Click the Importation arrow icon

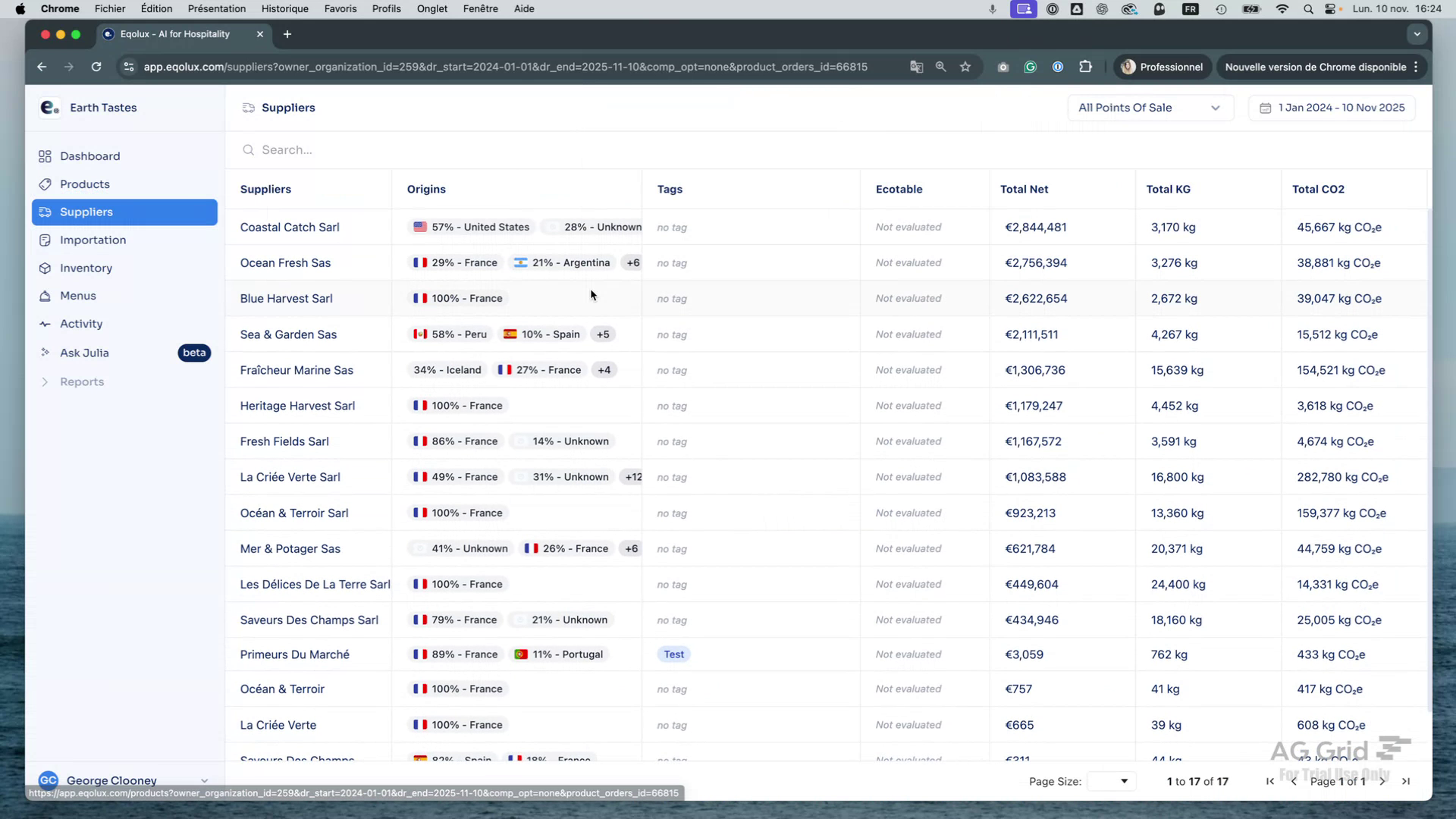click(46, 240)
